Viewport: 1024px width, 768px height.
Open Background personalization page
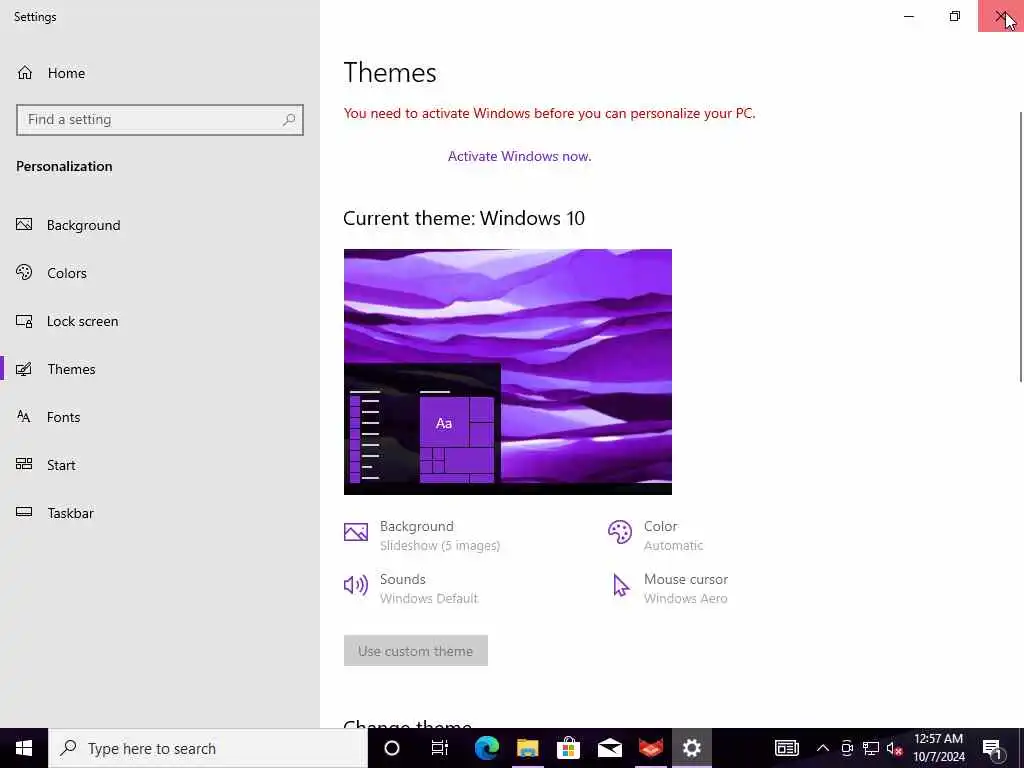[x=68, y=225]
